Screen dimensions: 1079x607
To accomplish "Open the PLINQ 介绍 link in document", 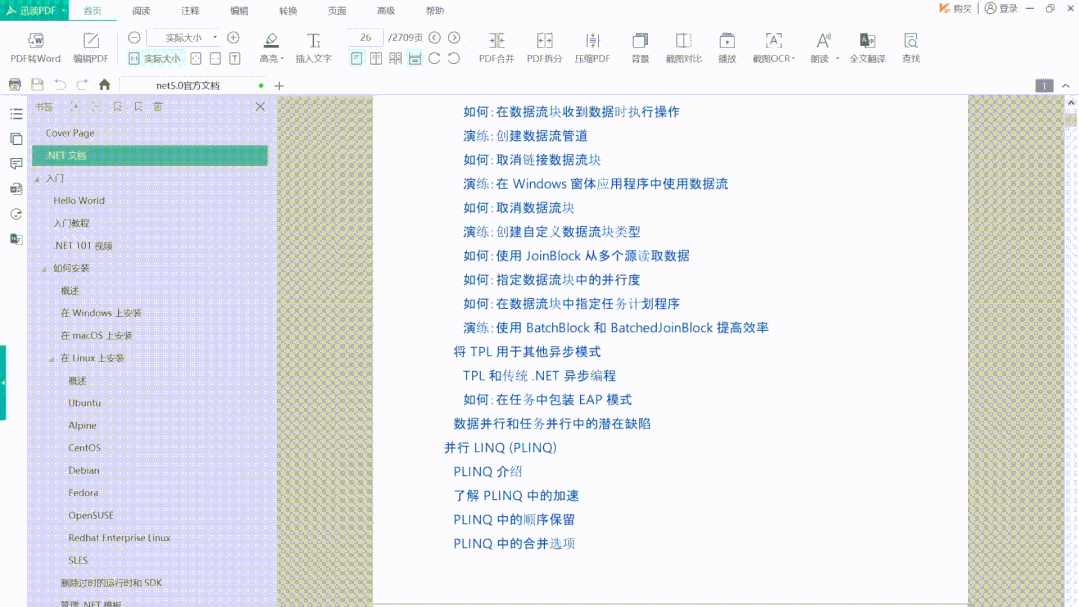I will point(487,471).
